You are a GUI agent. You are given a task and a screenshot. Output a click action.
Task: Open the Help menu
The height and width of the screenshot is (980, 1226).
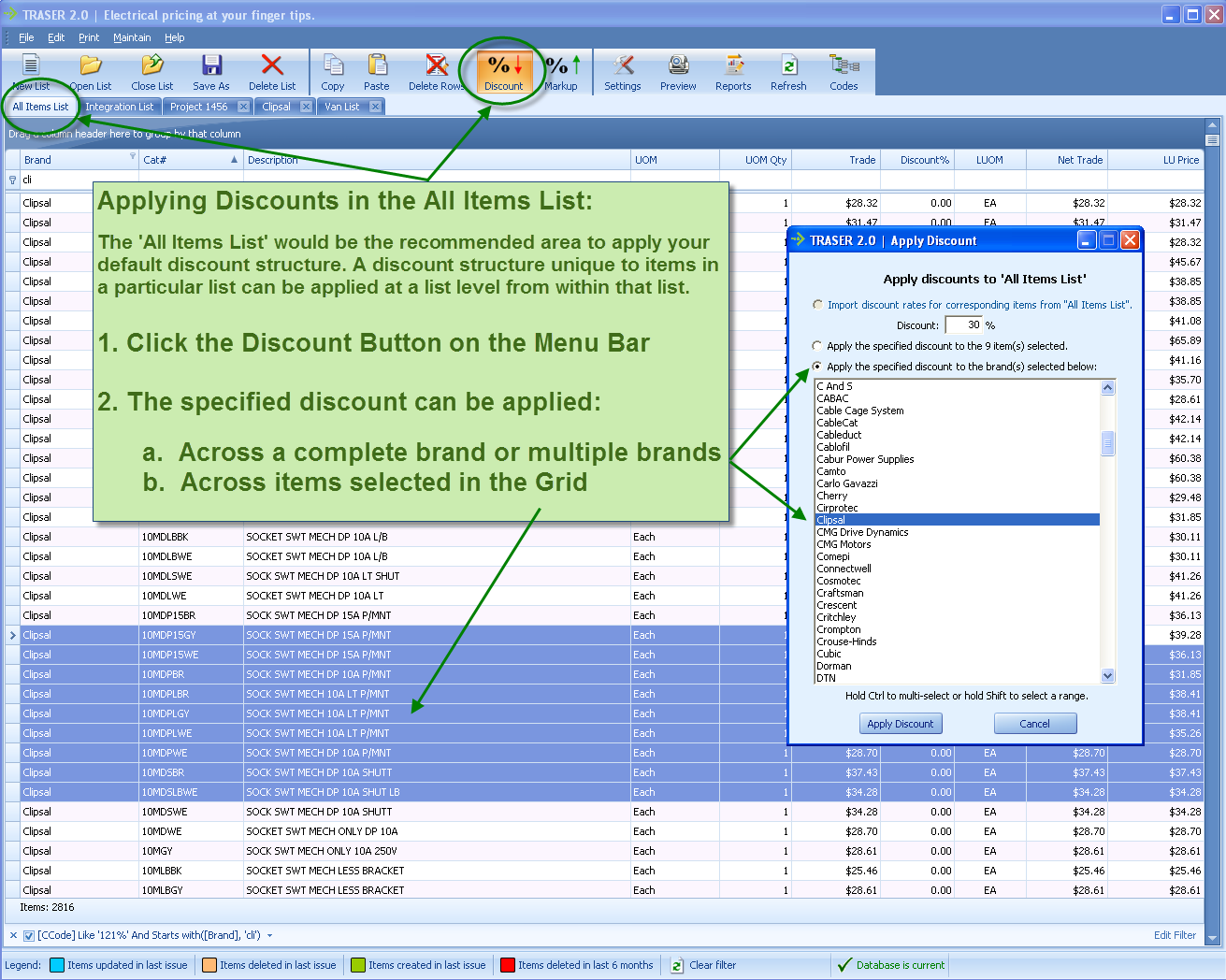[175, 37]
